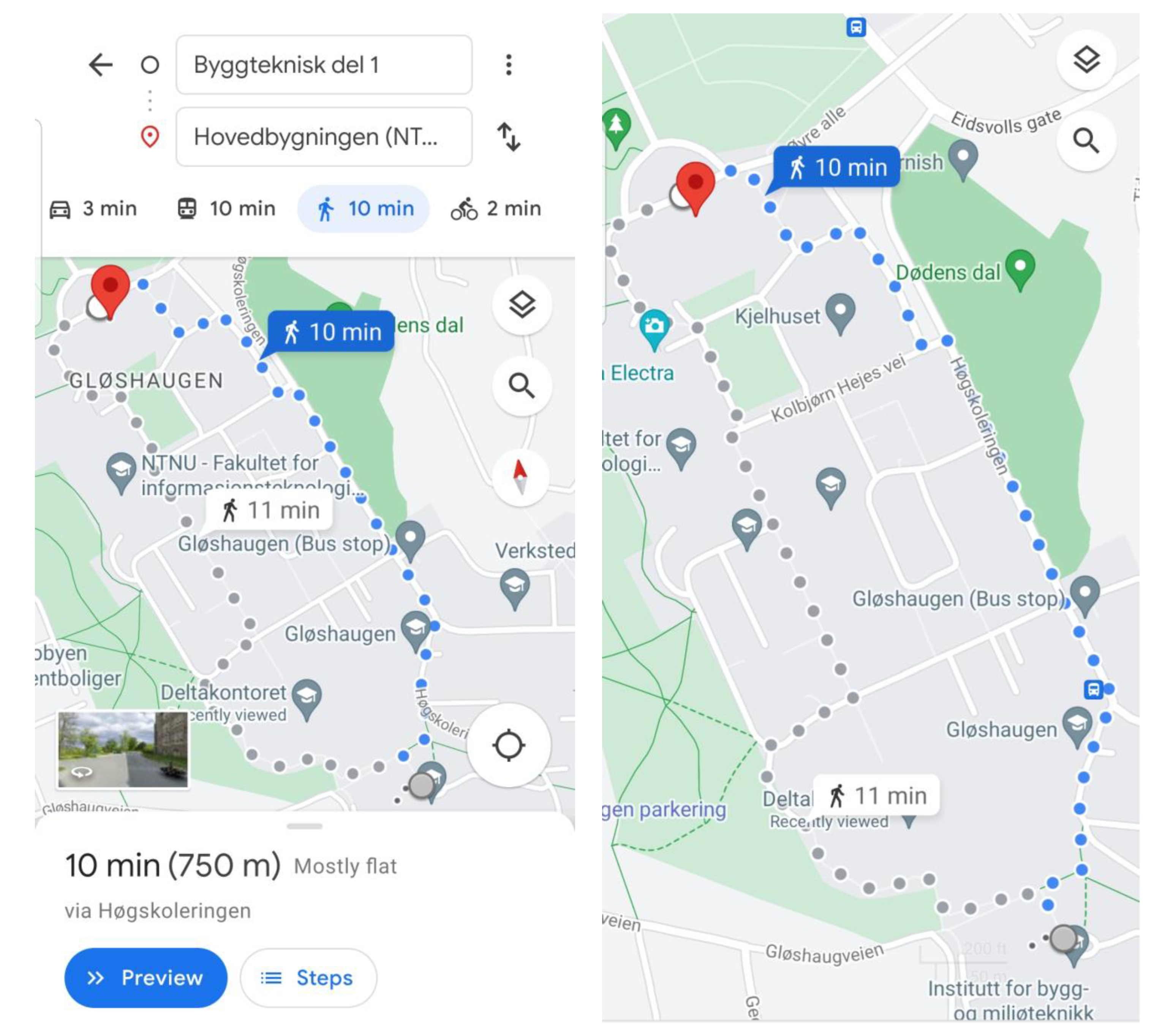Go back with the left arrow icon

coord(101,64)
